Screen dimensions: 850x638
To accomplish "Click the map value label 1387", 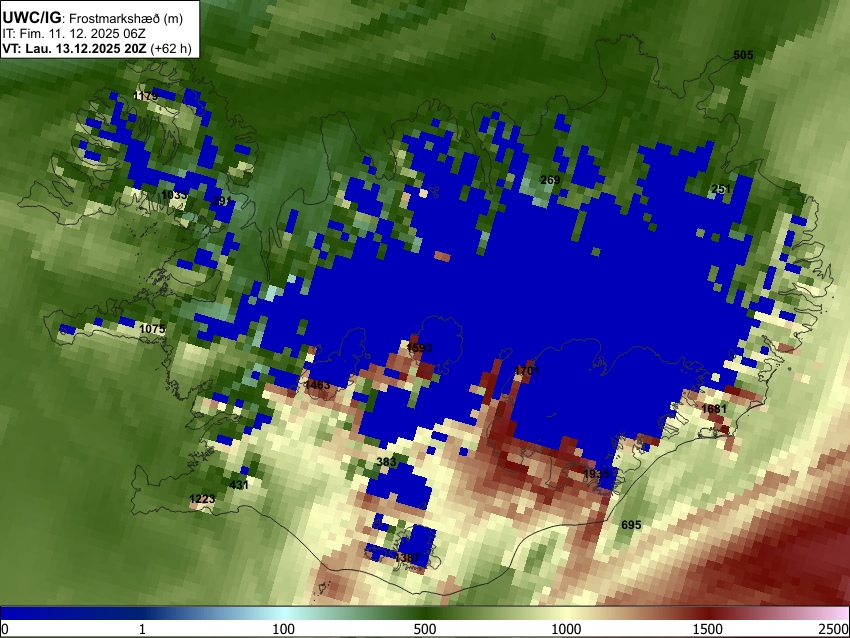I will (x=408, y=558).
